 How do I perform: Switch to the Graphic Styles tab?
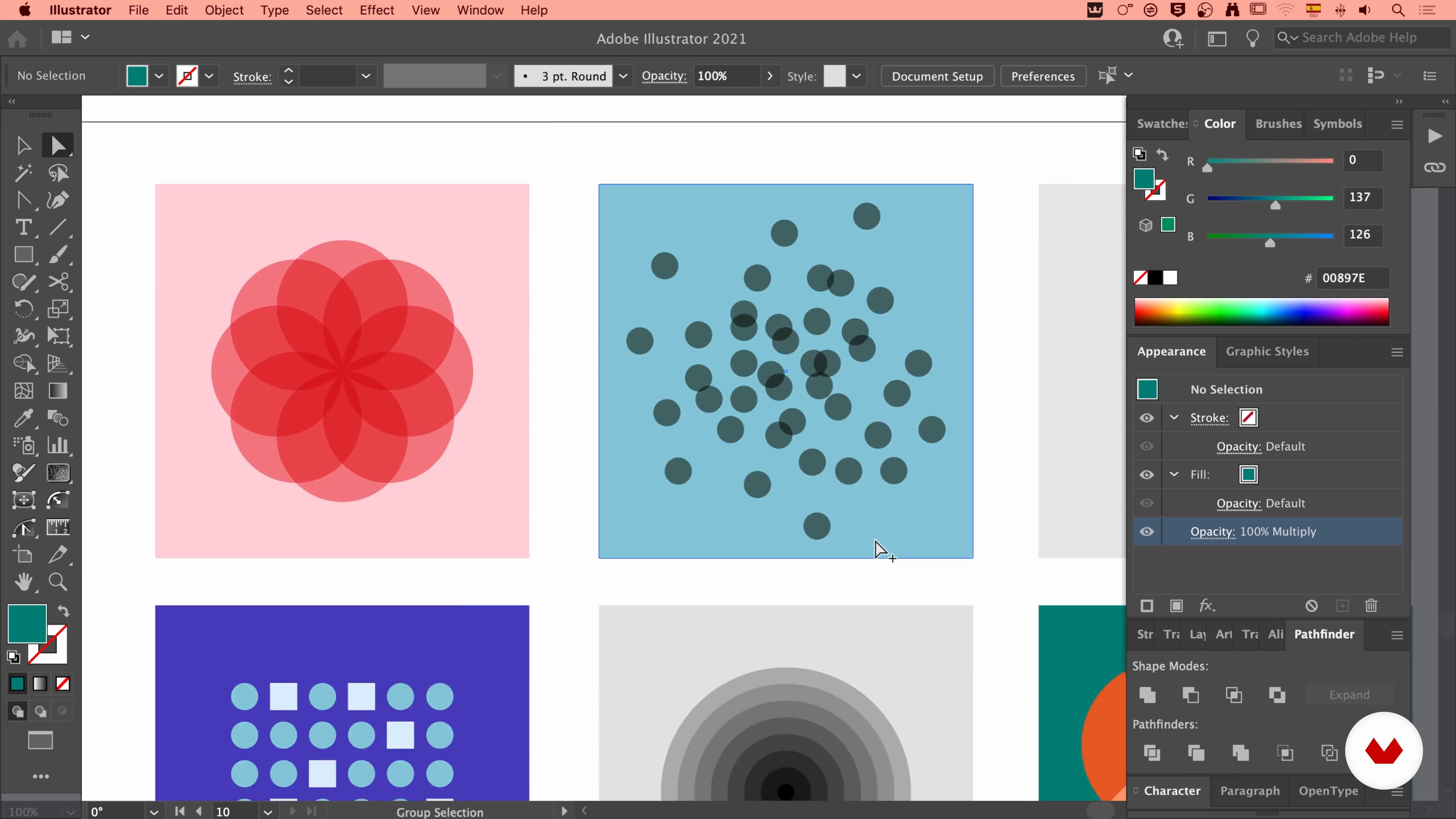[x=1267, y=351]
